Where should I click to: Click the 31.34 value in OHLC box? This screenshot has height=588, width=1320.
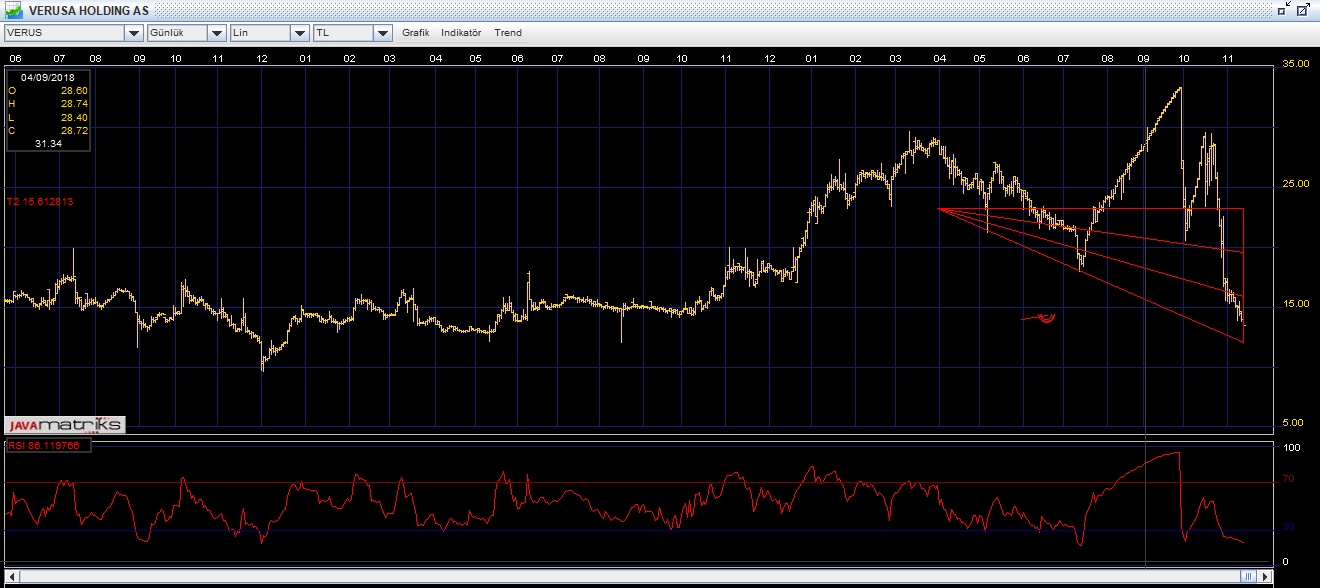(x=49, y=144)
